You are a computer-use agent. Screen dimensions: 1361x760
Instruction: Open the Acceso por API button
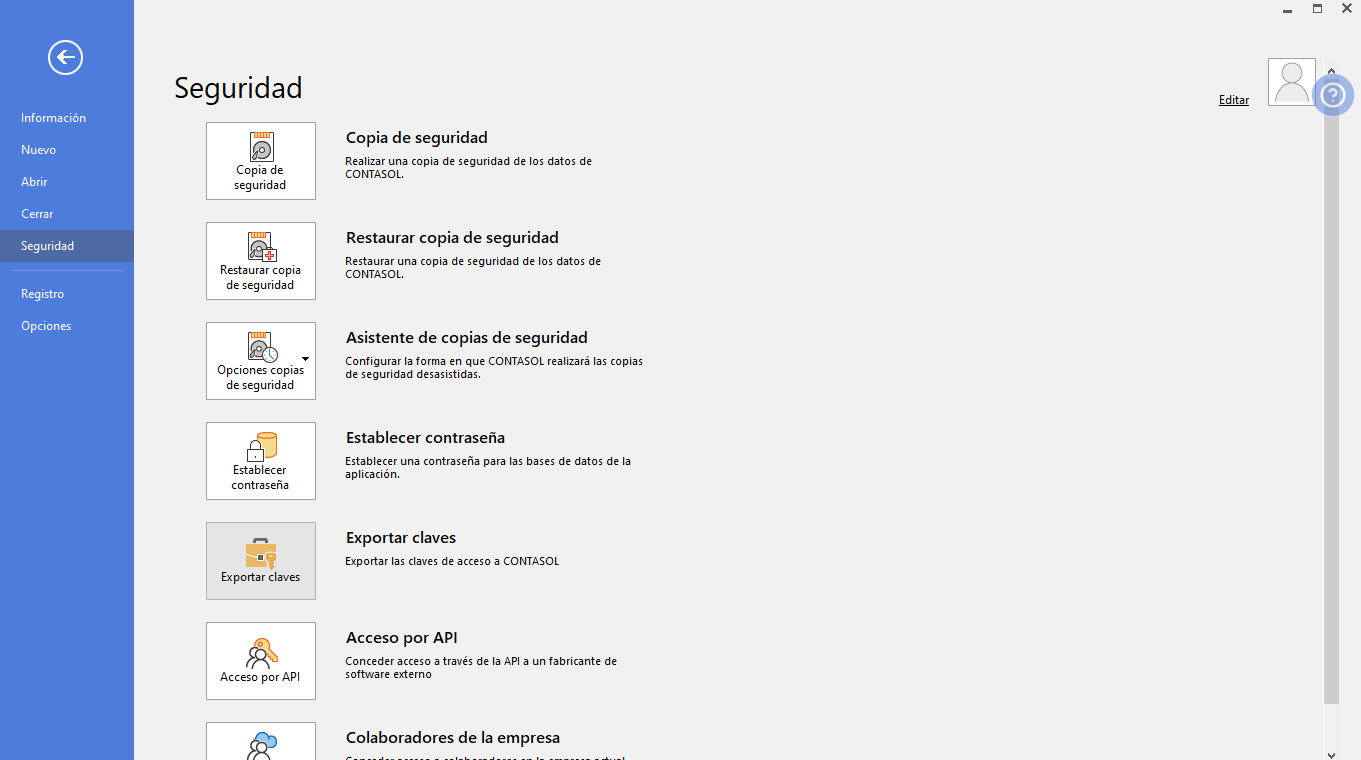tap(261, 661)
